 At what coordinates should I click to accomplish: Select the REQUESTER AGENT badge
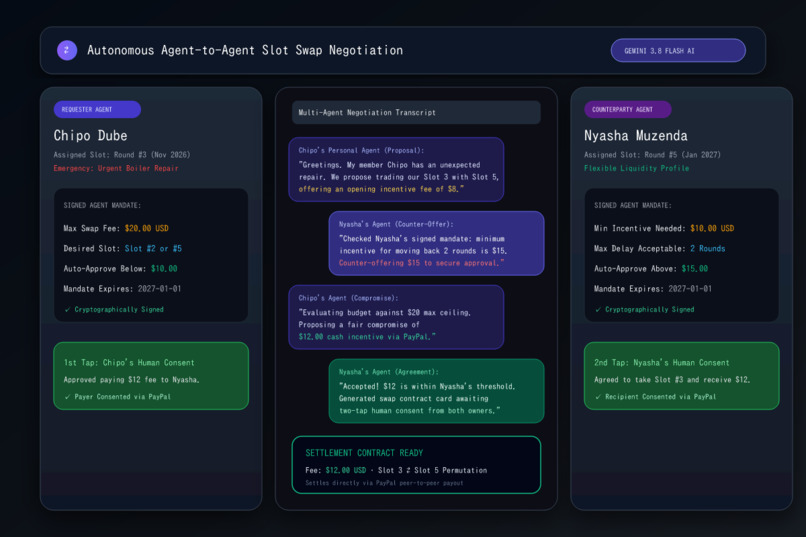[x=97, y=109]
